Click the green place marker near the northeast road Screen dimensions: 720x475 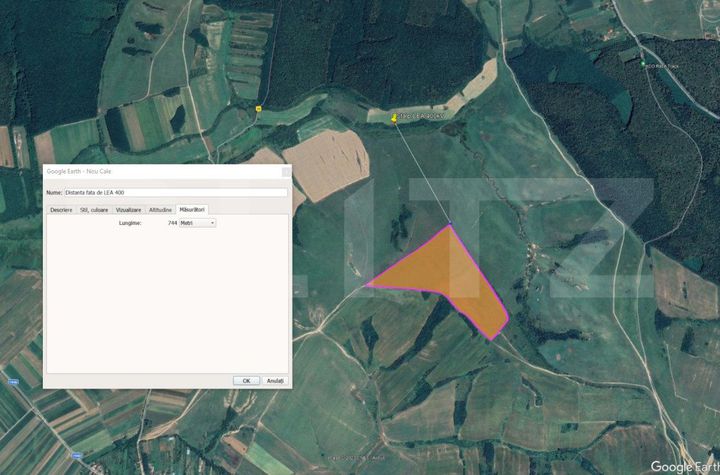(x=643, y=63)
